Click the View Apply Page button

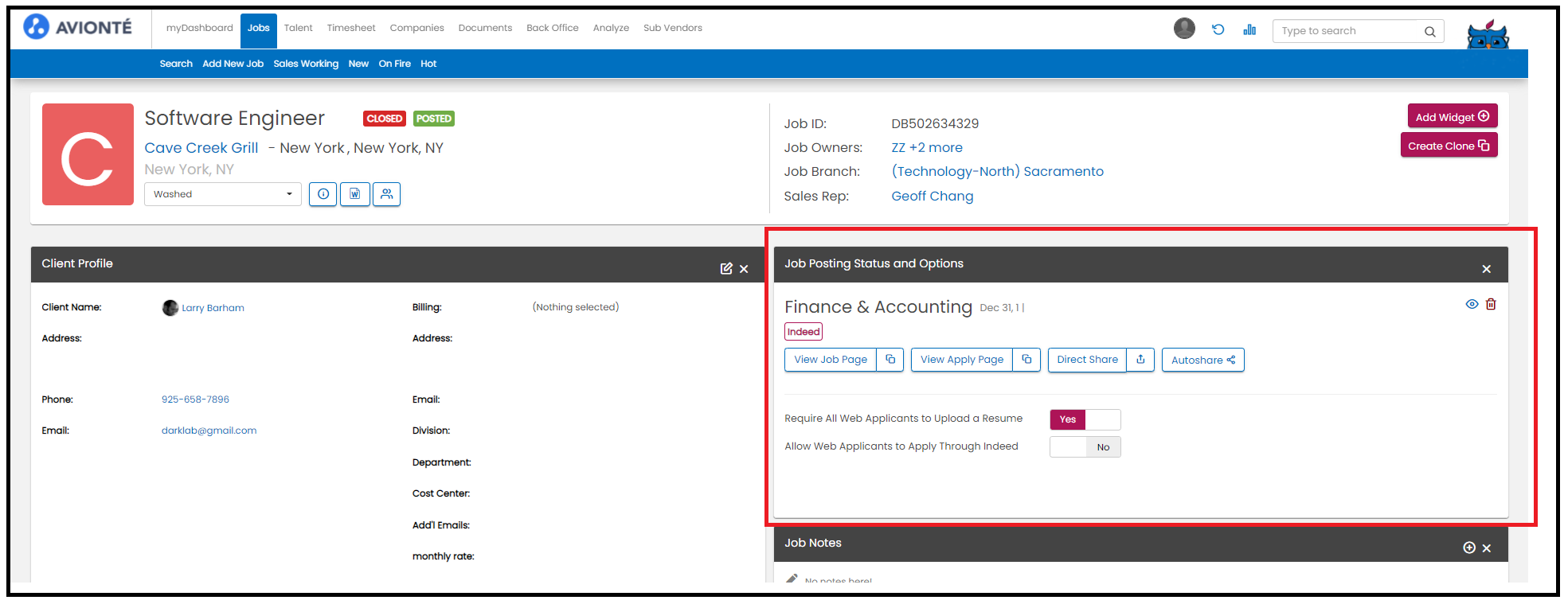tap(961, 360)
